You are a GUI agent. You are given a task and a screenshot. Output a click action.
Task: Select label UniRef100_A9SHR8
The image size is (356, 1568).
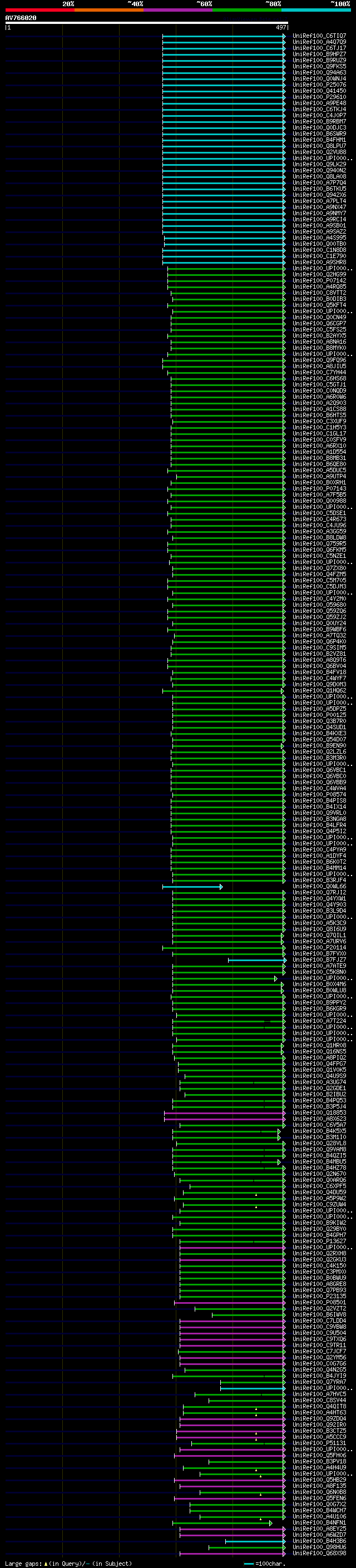coord(319,263)
